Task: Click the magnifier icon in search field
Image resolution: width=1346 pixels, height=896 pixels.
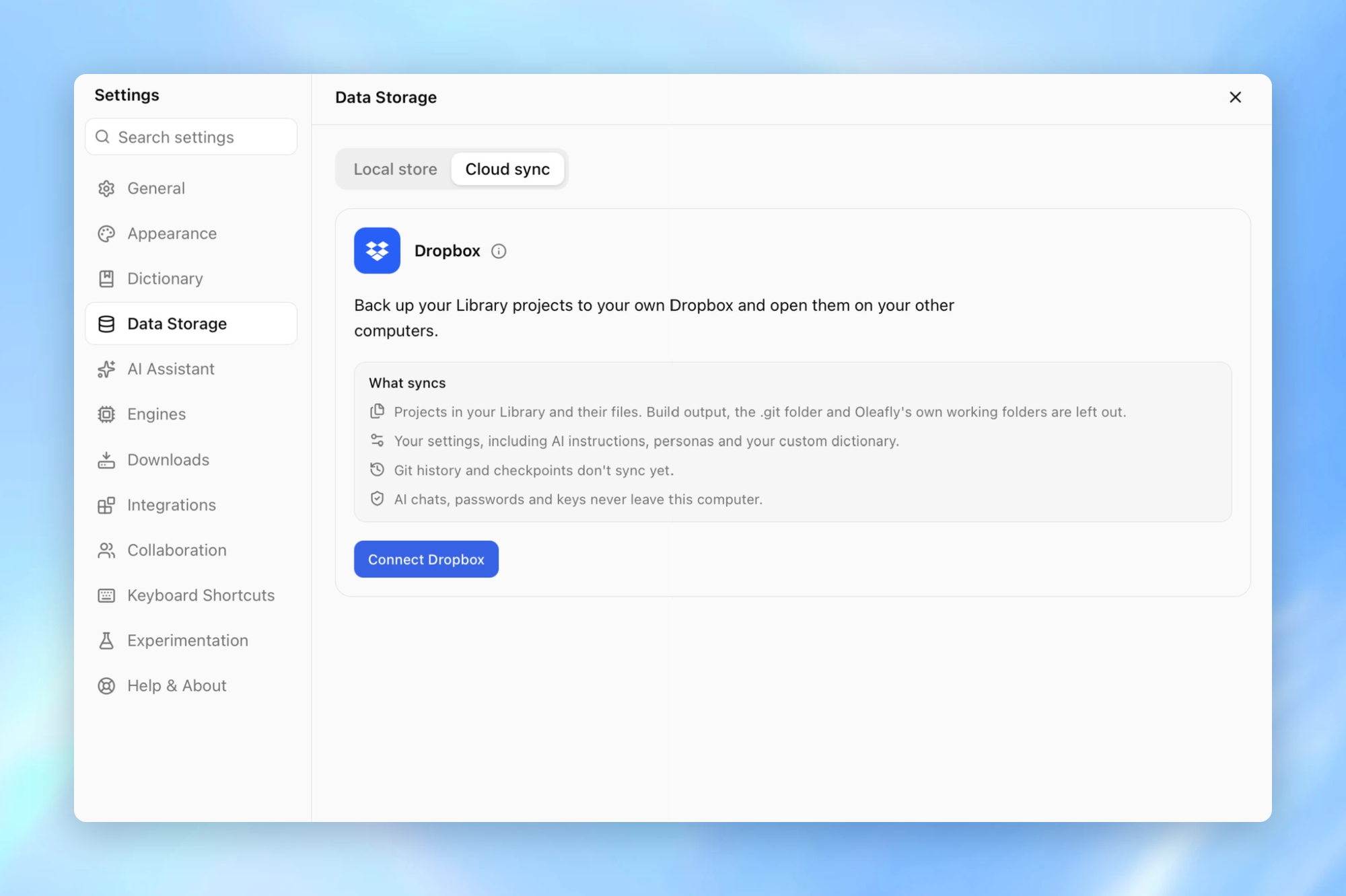Action: tap(102, 137)
